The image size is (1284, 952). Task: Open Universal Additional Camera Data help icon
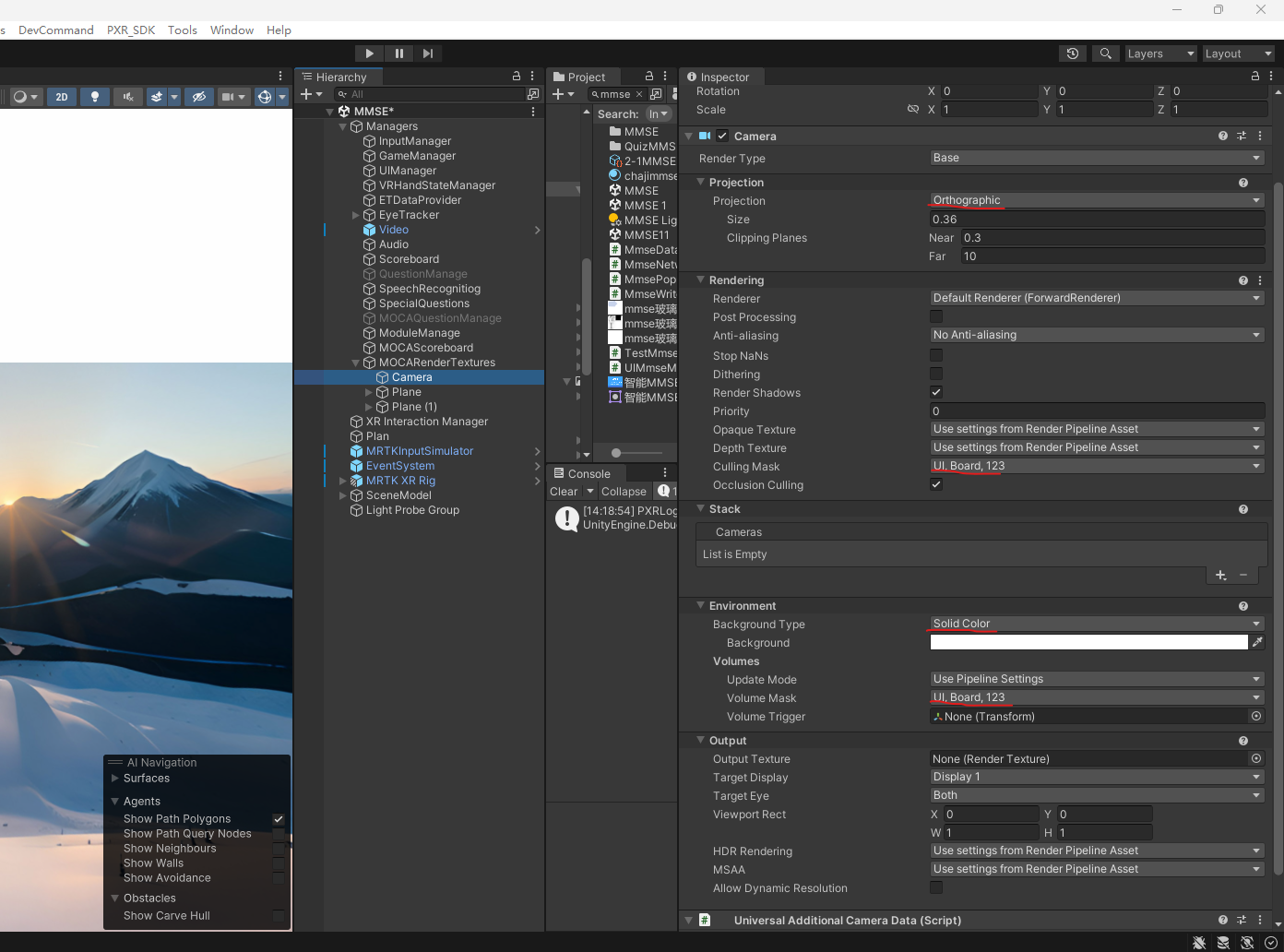tap(1223, 920)
